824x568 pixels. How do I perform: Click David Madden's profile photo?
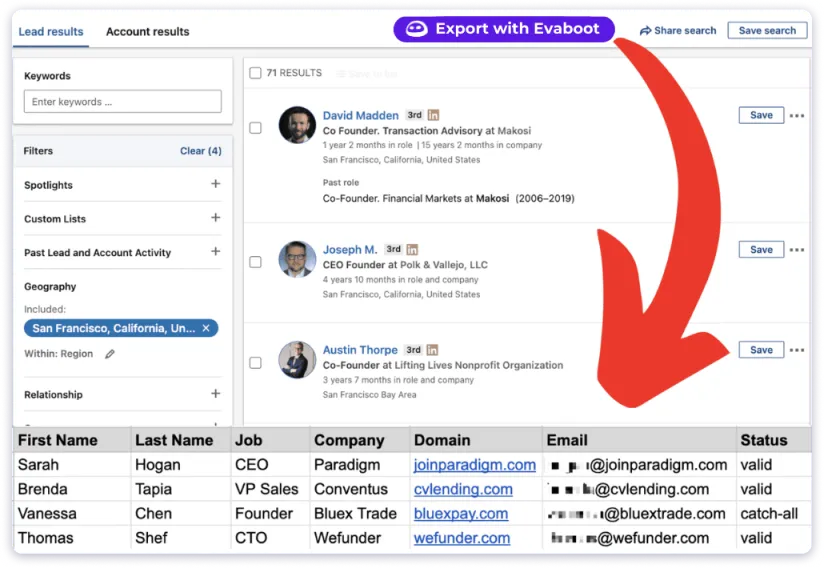coord(297,125)
